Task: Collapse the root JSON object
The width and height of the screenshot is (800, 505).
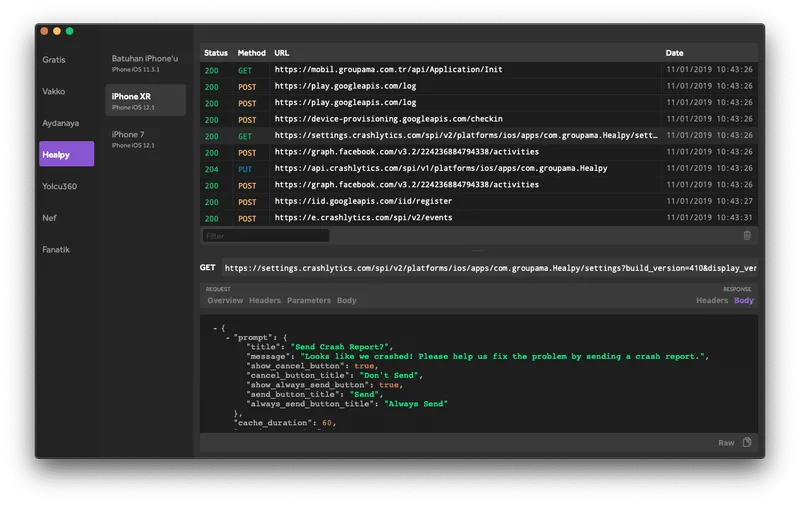Action: 215,328
